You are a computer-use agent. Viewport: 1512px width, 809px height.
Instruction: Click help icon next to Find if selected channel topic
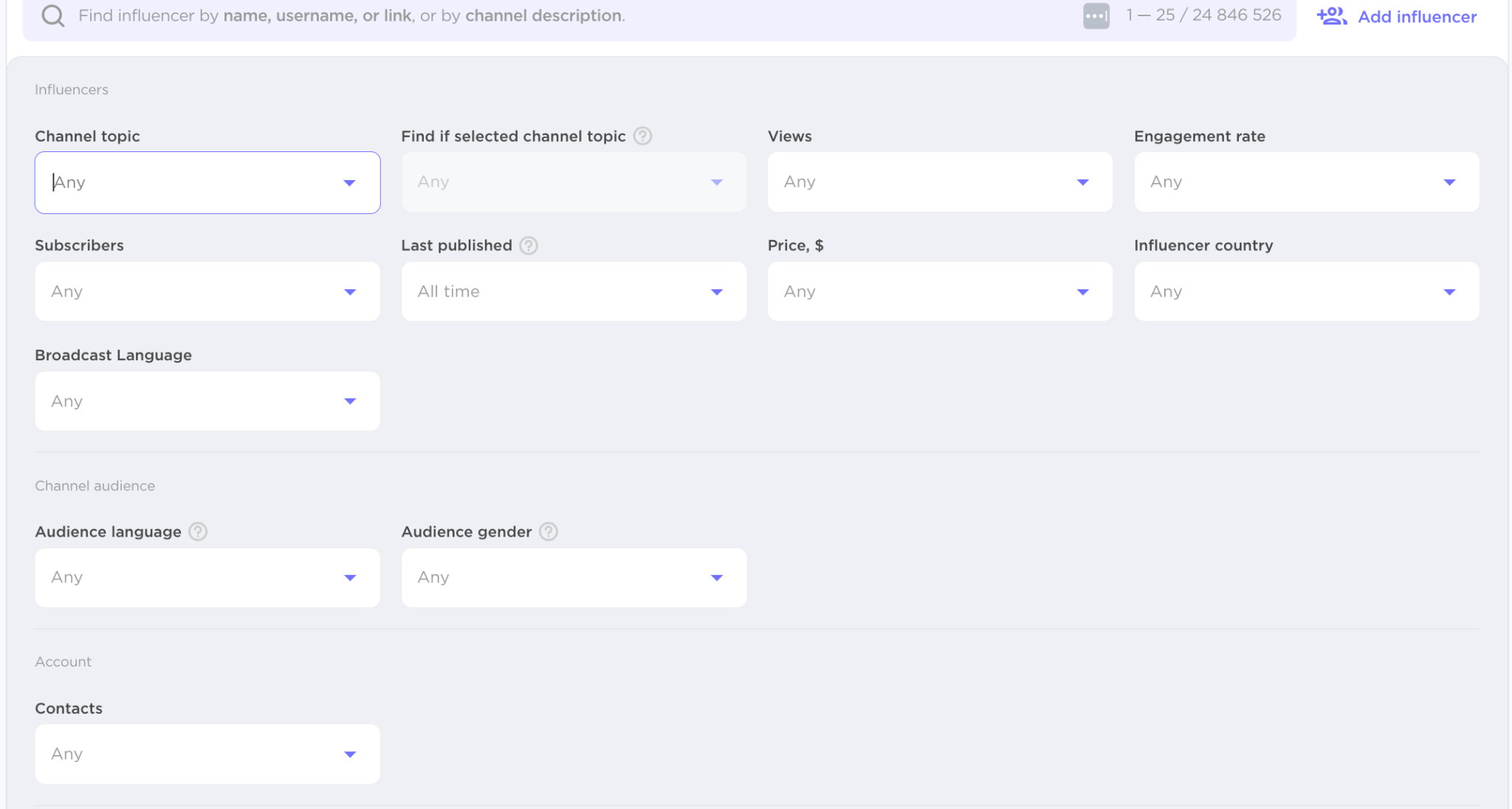[642, 136]
